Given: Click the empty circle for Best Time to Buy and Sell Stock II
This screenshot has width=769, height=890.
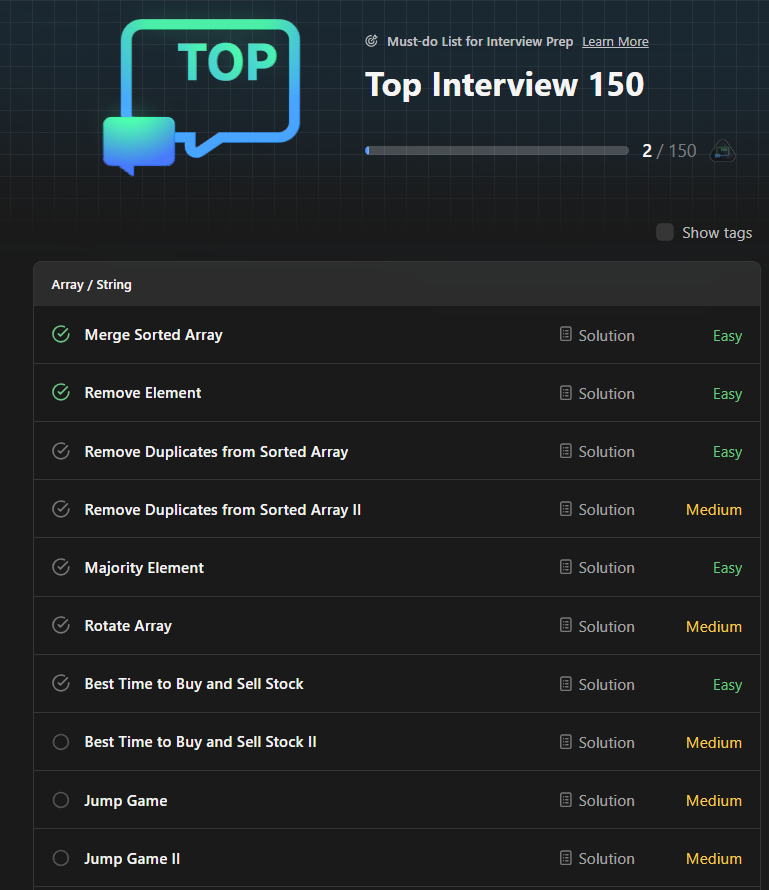Looking at the screenshot, I should click(x=61, y=742).
